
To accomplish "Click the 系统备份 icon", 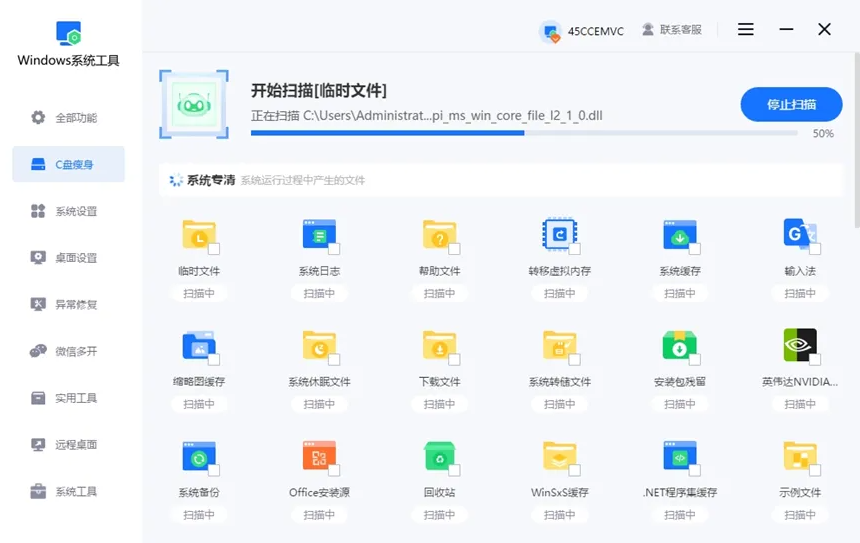I will (x=199, y=456).
